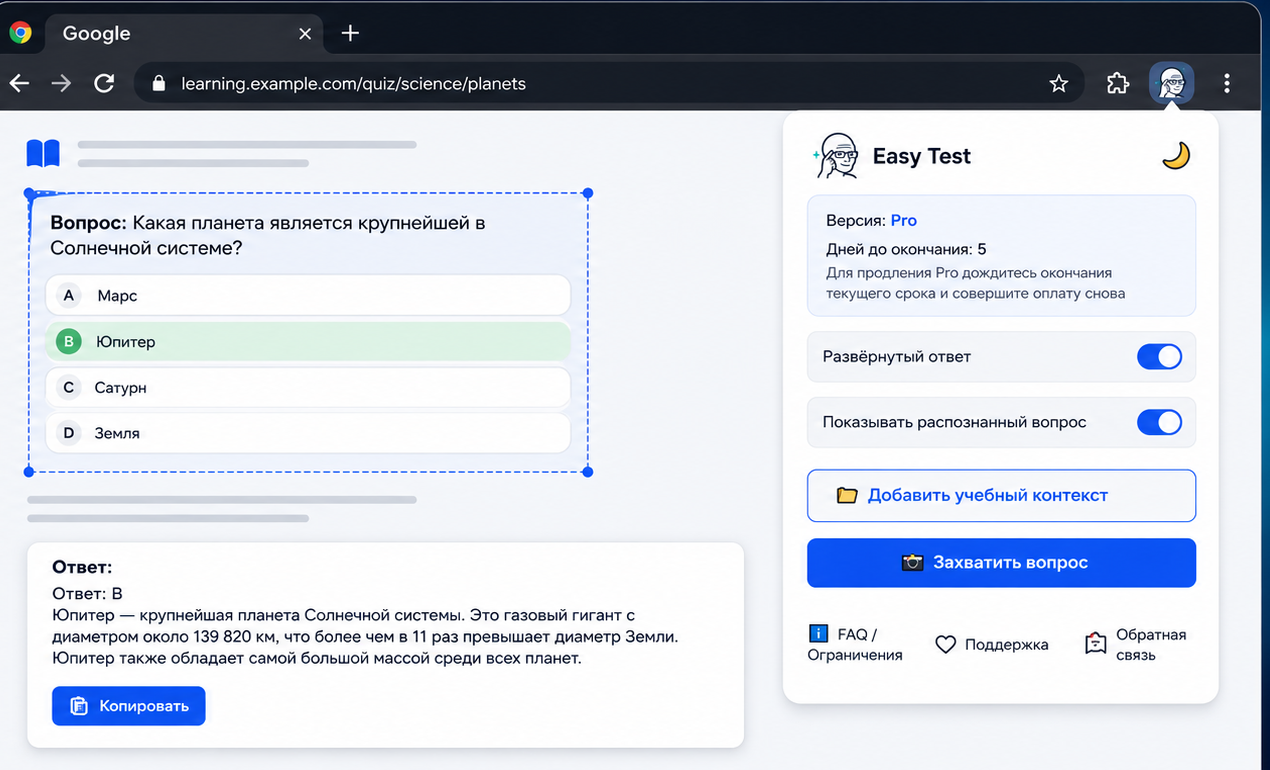Image resolution: width=1270 pixels, height=770 pixels.
Task: Click the Поддержка heart link
Action: 991,645
